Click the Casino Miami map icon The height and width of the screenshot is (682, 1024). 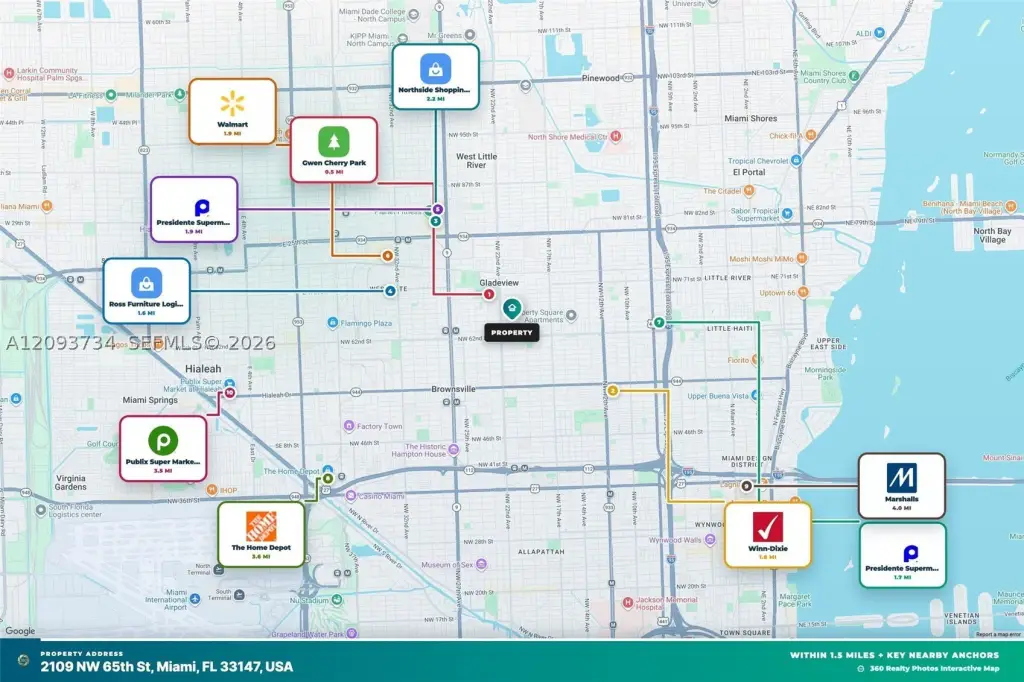pos(351,496)
